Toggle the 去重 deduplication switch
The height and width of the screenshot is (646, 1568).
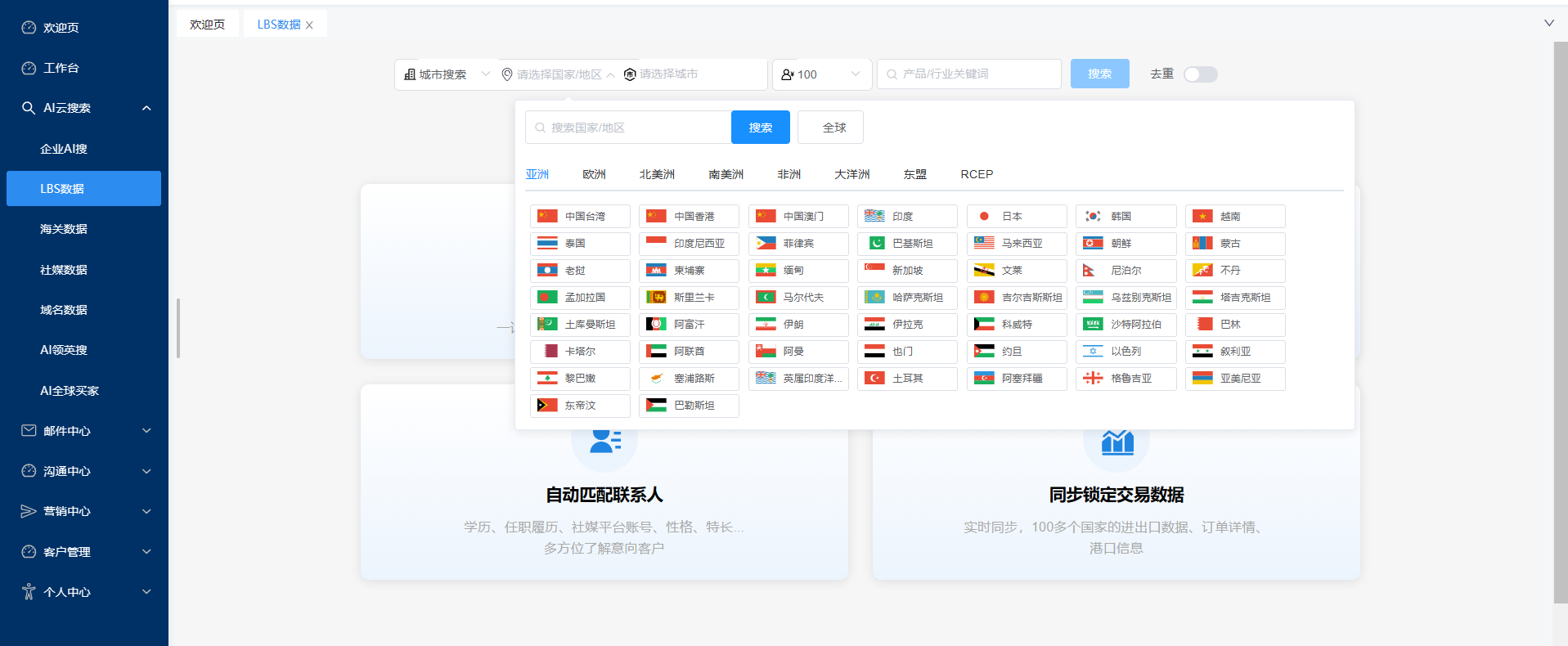click(1201, 74)
